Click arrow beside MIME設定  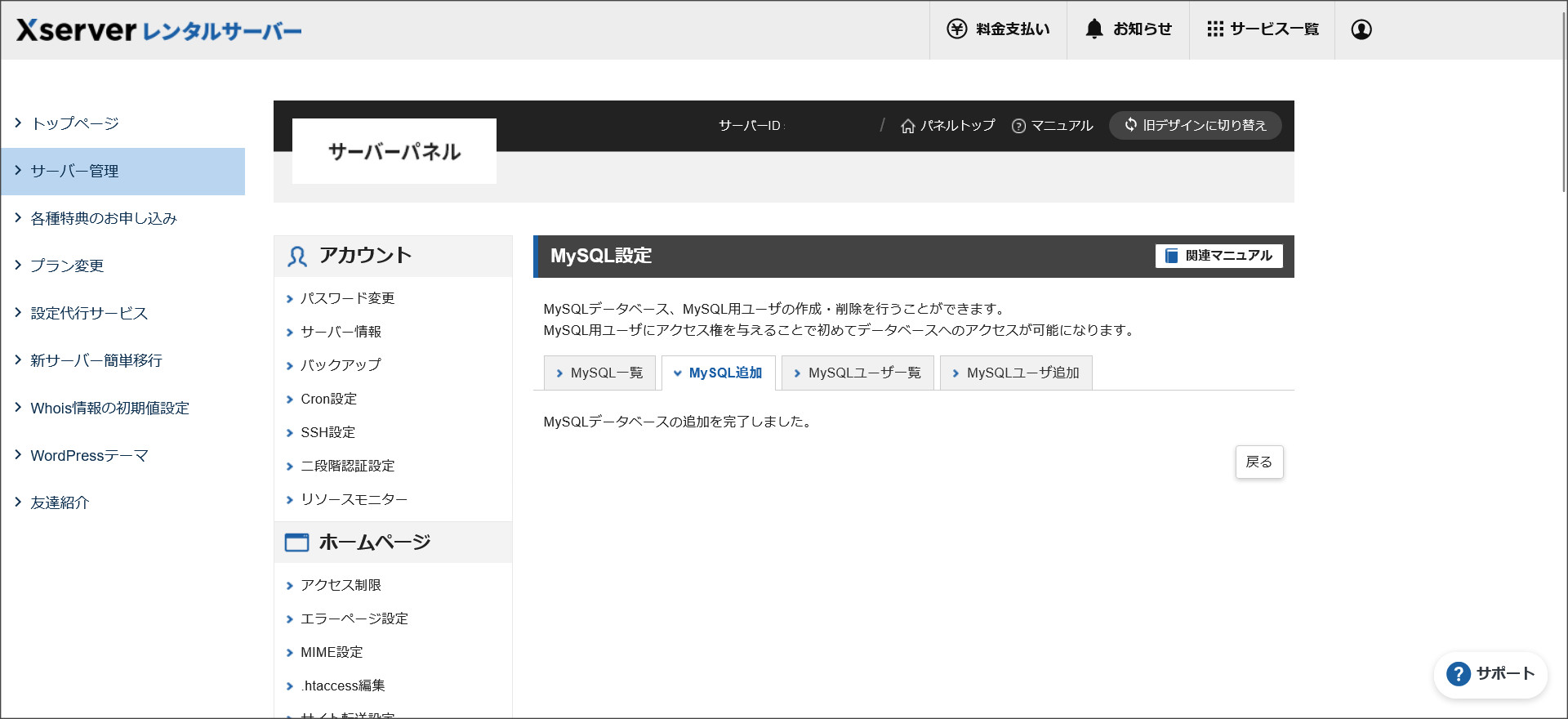pos(290,653)
